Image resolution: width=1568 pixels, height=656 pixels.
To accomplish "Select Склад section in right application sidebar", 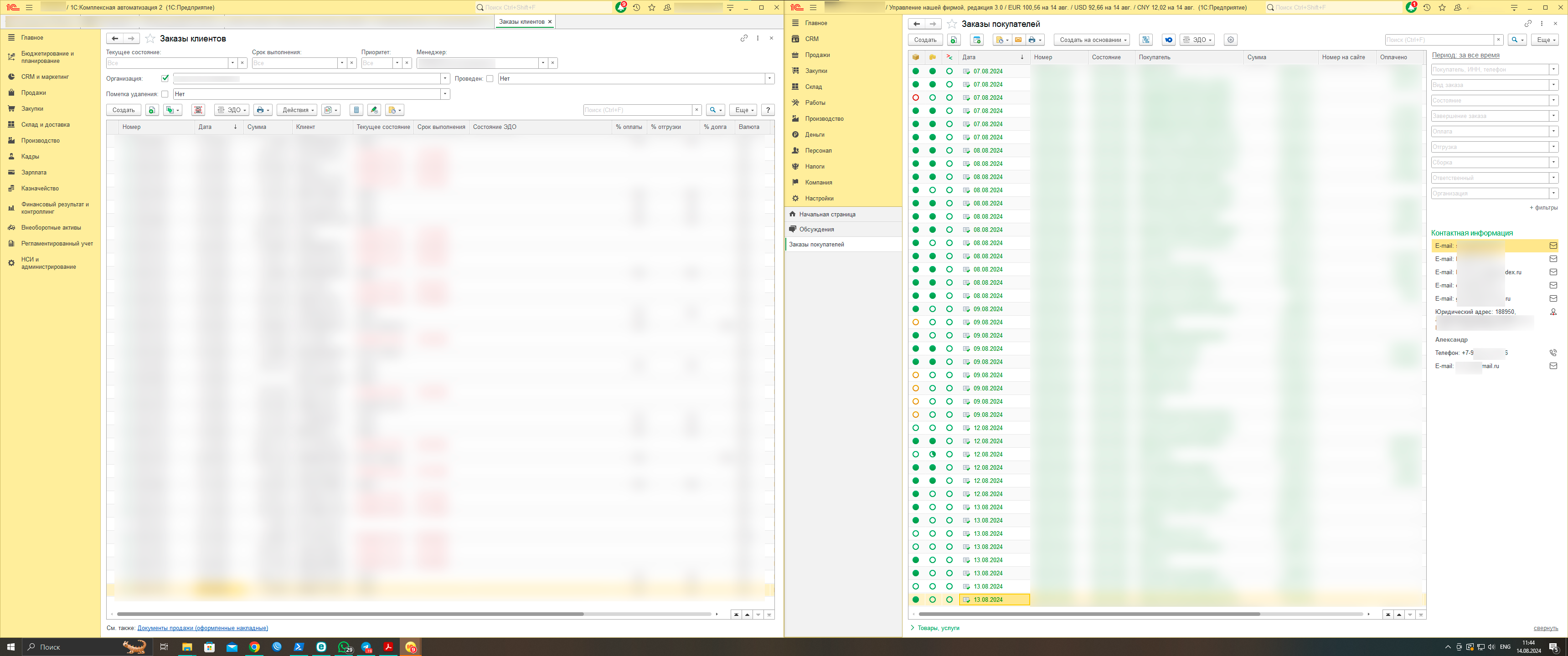I will click(813, 87).
